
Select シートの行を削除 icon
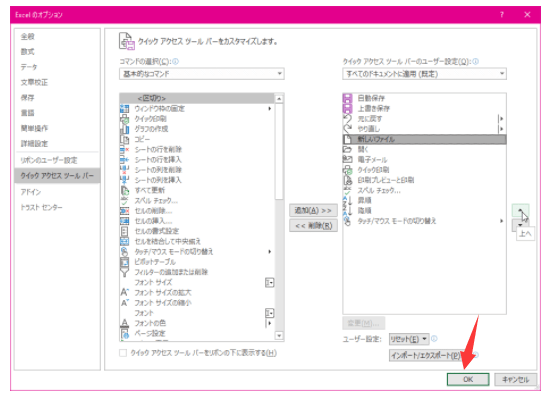click(x=125, y=150)
